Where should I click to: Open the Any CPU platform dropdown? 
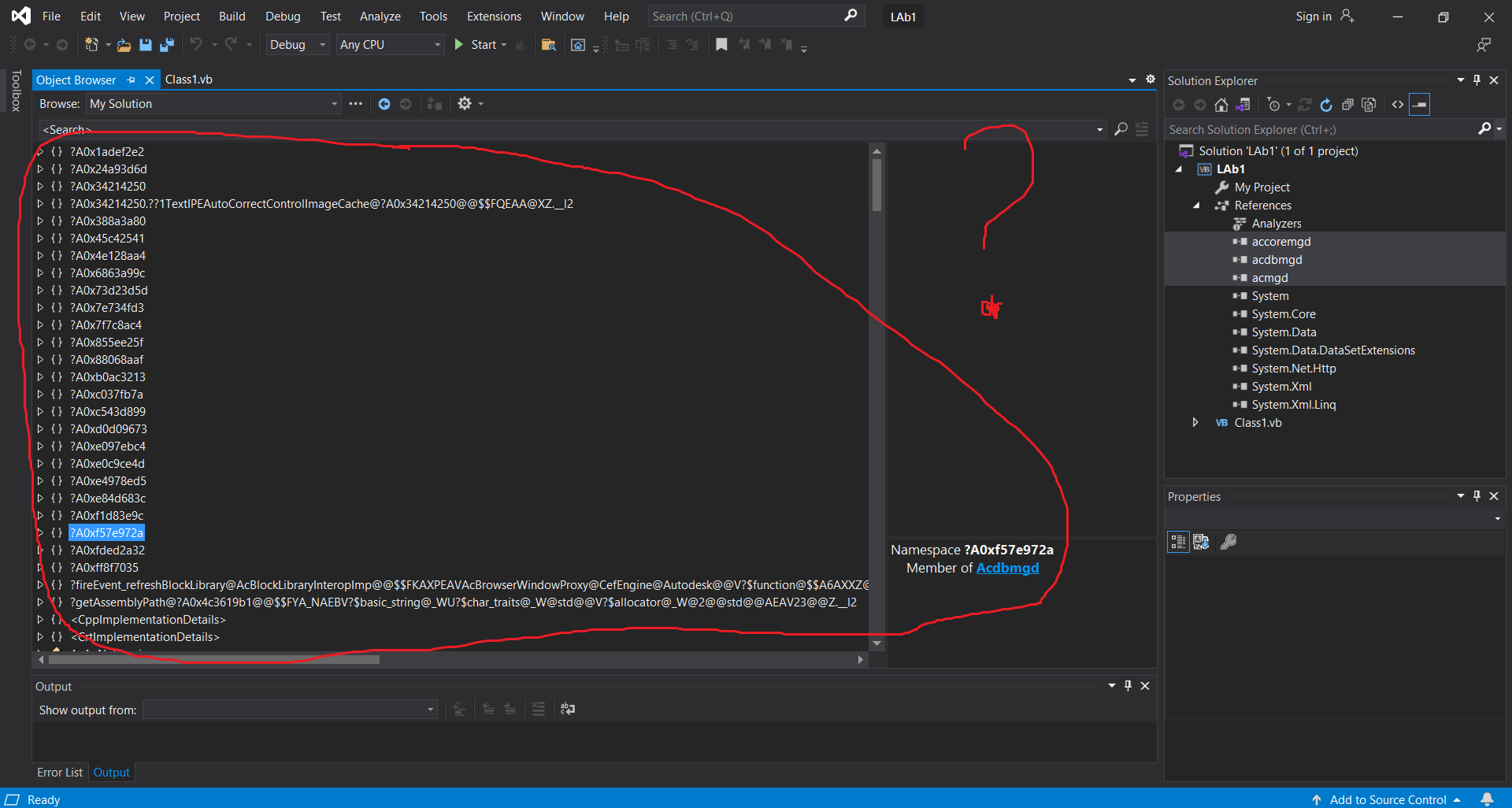pos(391,45)
